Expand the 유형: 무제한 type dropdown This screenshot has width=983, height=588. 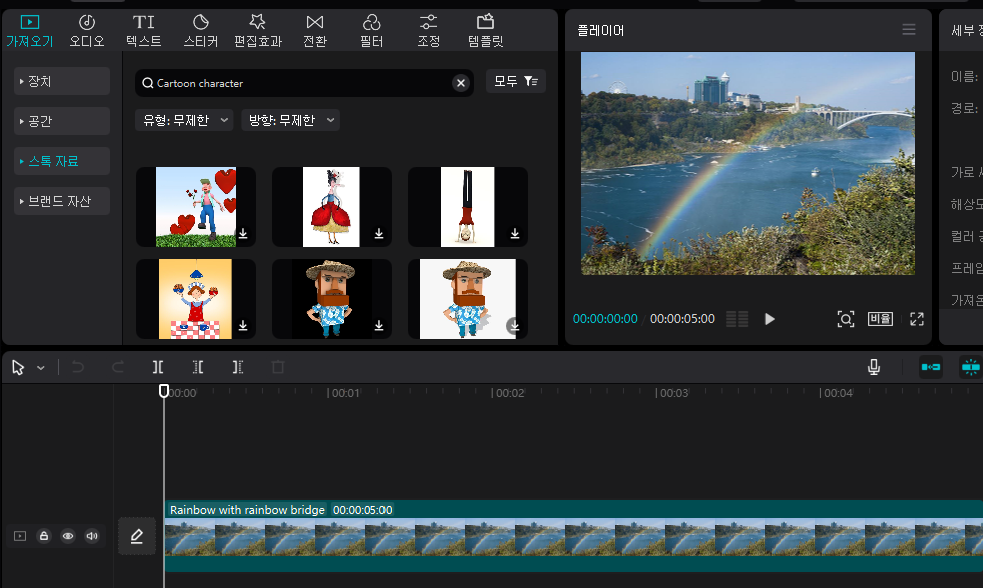click(x=184, y=120)
